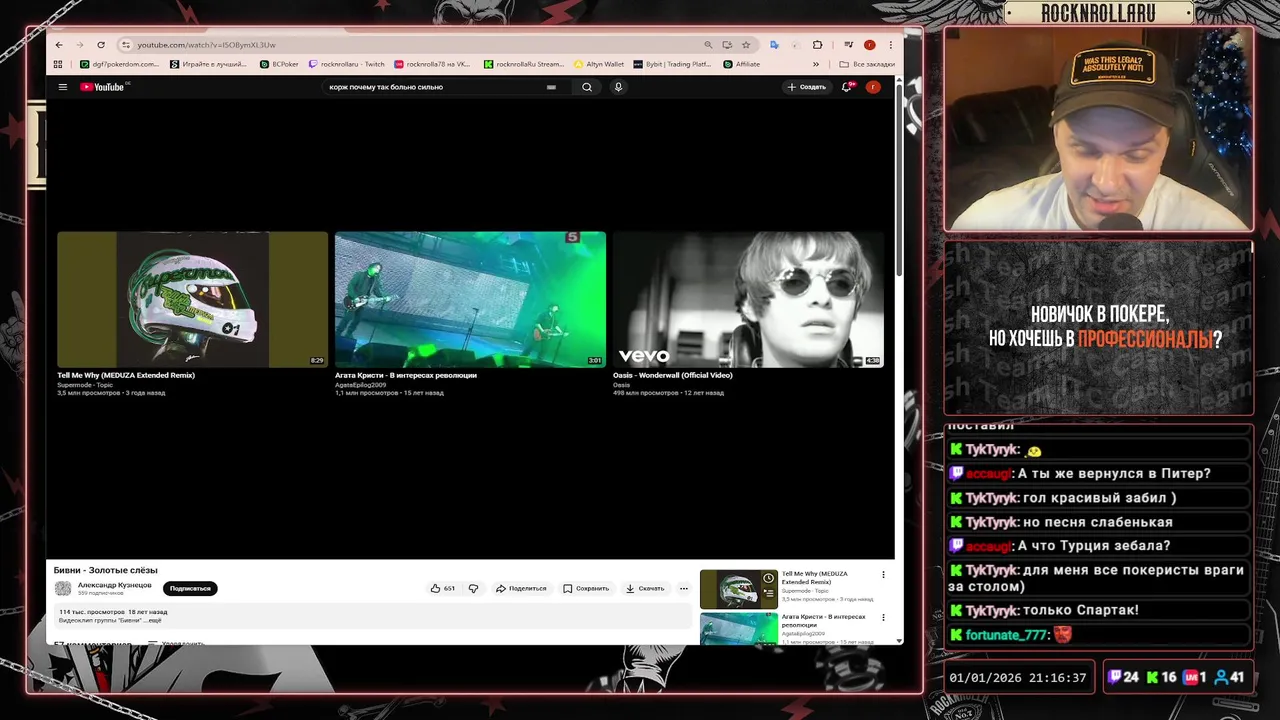The height and width of the screenshot is (720, 1280).
Task: Click the Tell Me Why (MEDUZA Extended Remix) endscreen title
Action: (126, 375)
